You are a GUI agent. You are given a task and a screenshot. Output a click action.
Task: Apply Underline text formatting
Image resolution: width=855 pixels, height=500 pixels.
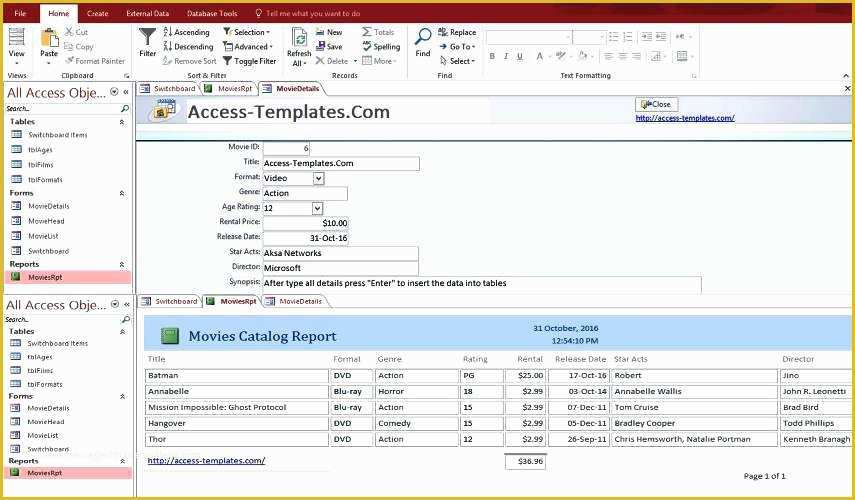[520, 56]
